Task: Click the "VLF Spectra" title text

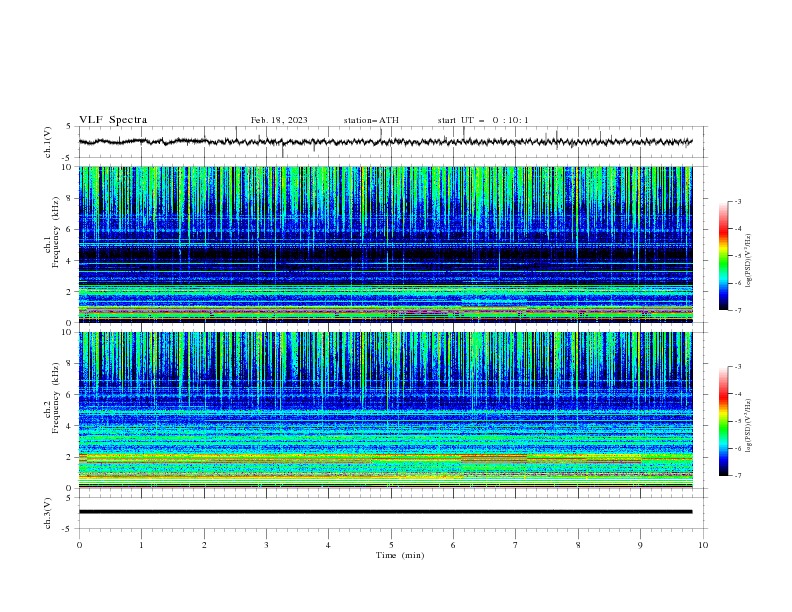Action: (x=113, y=120)
